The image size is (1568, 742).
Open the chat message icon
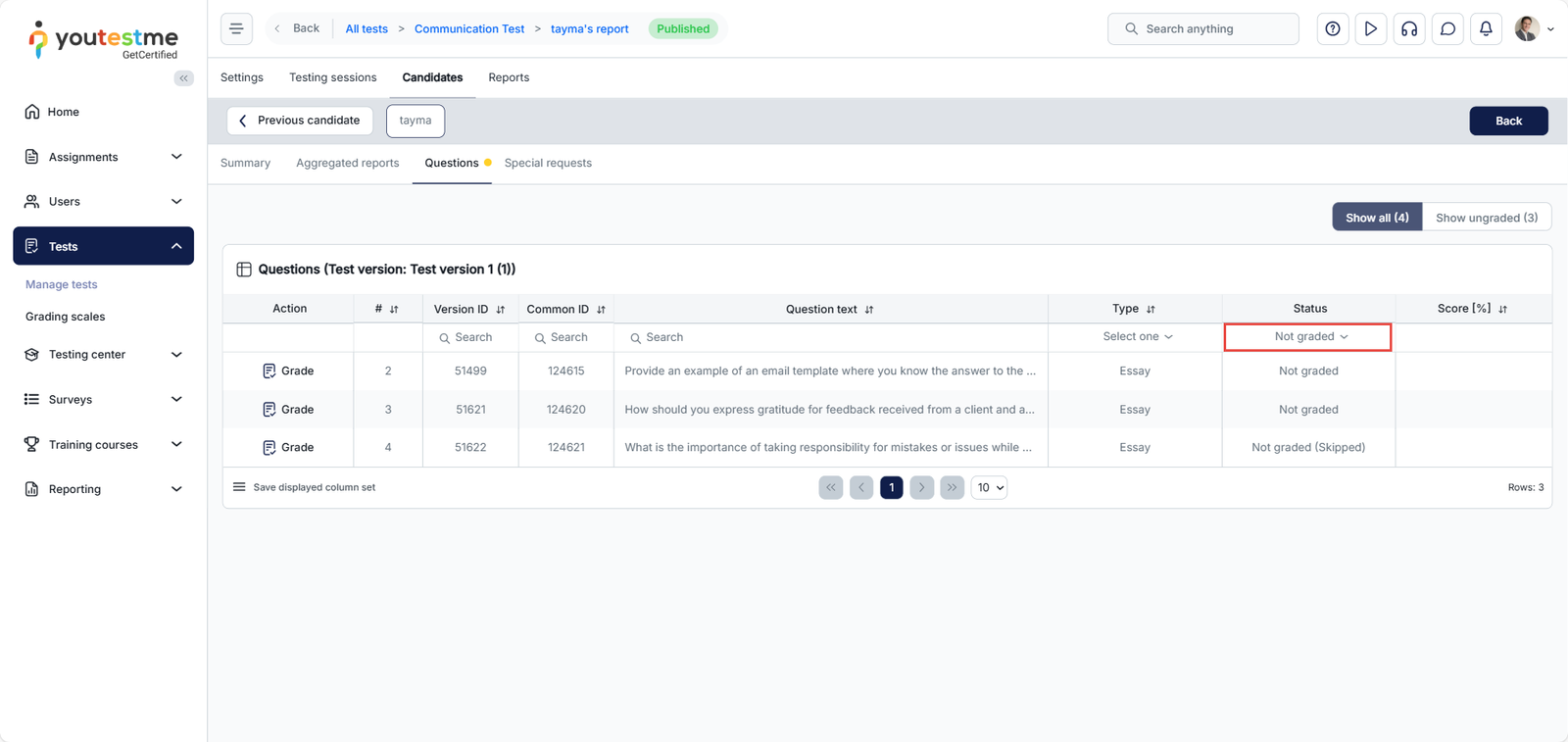point(1447,29)
